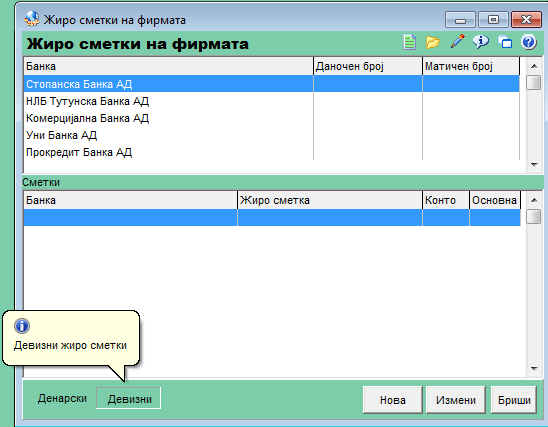548x427 pixels.
Task: Click the blue windows cascade icon
Action: 505,42
